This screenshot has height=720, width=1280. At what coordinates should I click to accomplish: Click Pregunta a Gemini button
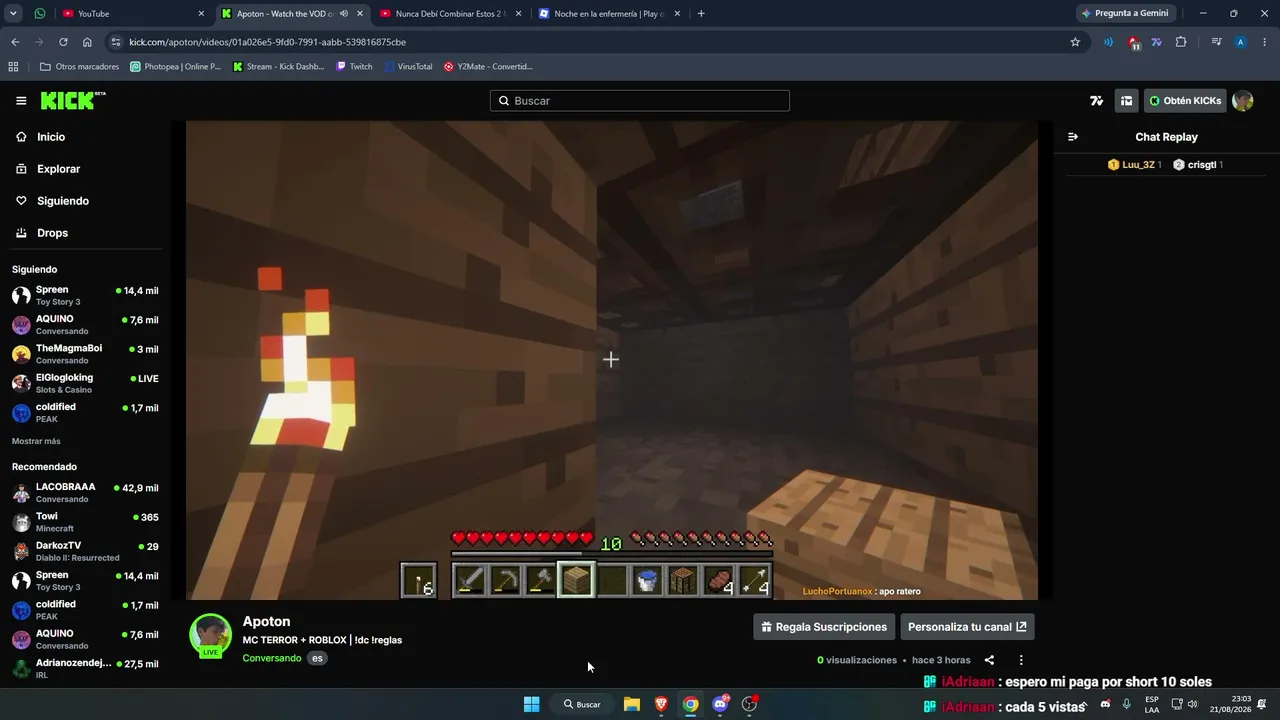pos(1125,14)
